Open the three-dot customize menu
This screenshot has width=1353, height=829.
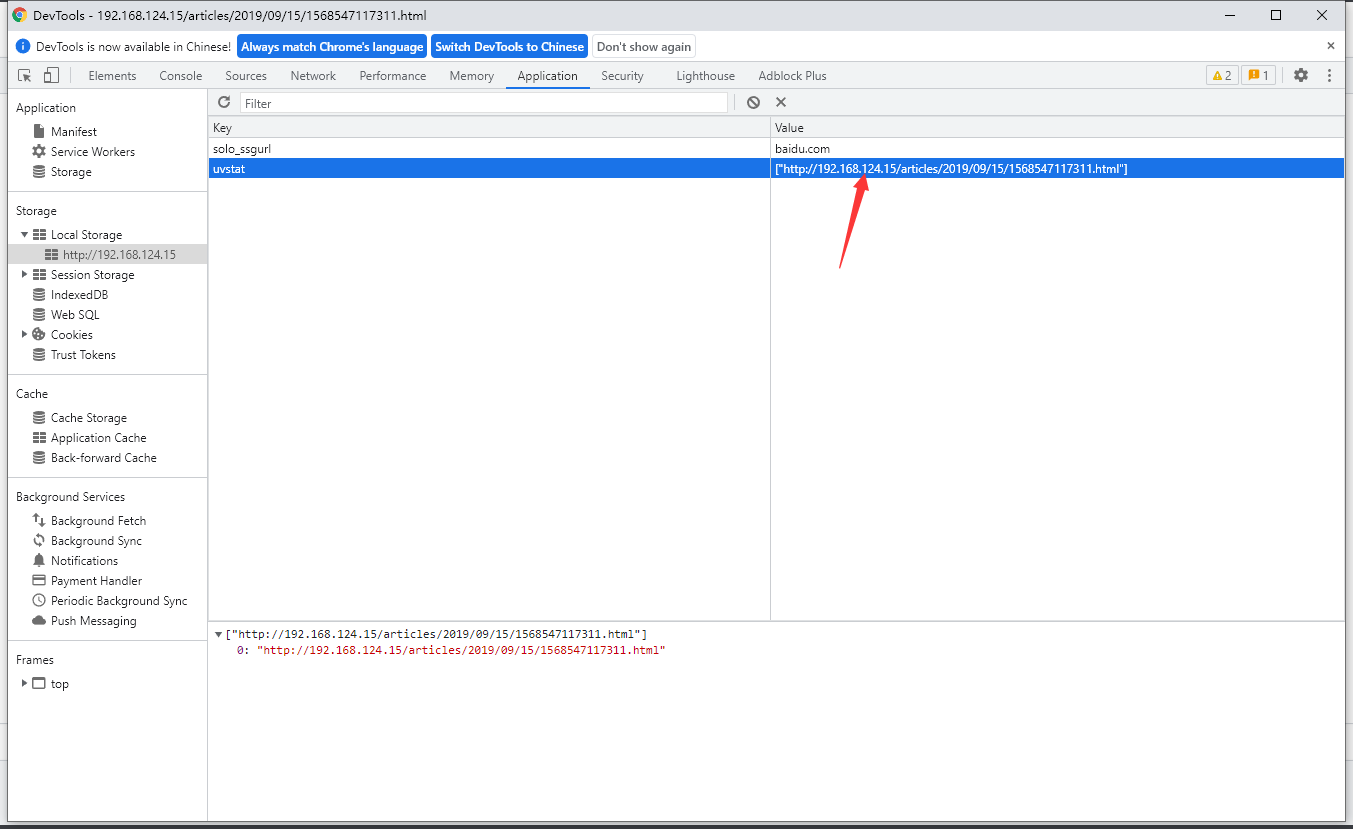(1329, 76)
